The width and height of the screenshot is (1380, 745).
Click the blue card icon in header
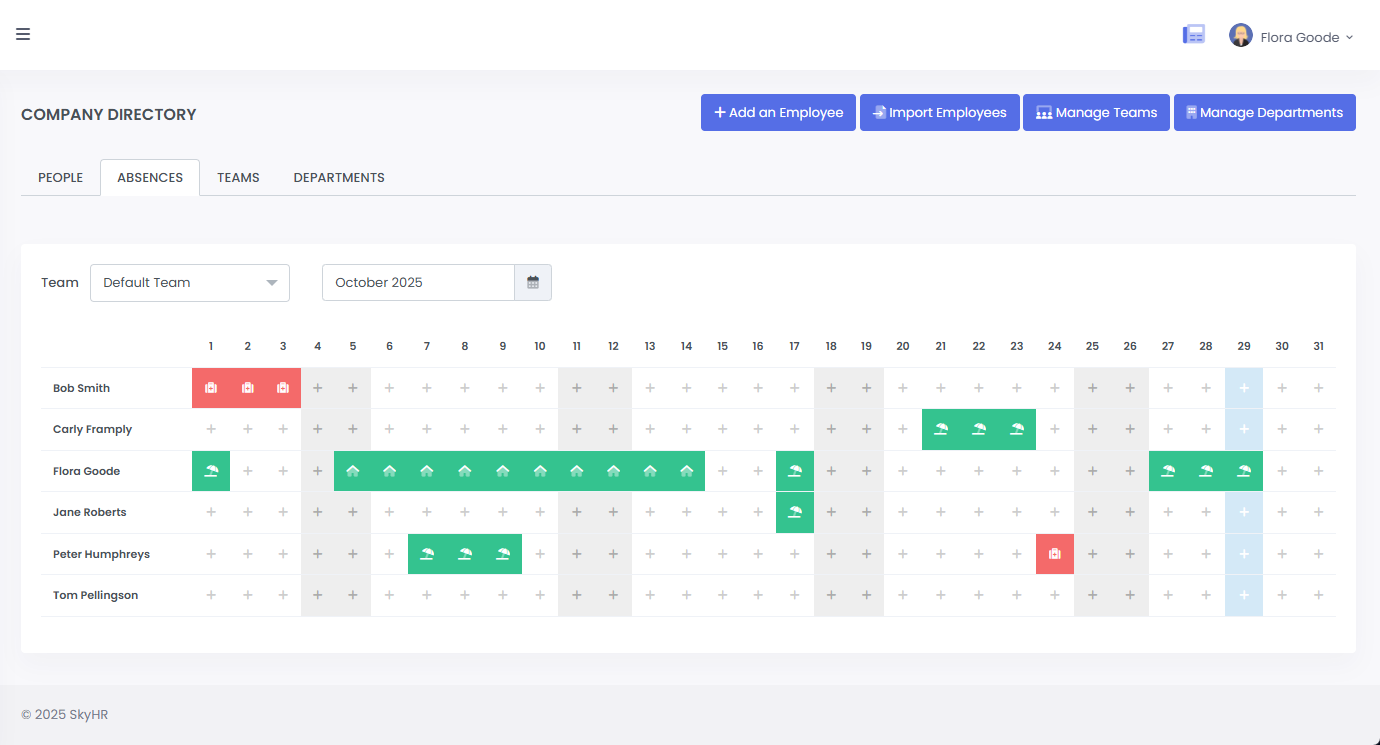(1194, 35)
